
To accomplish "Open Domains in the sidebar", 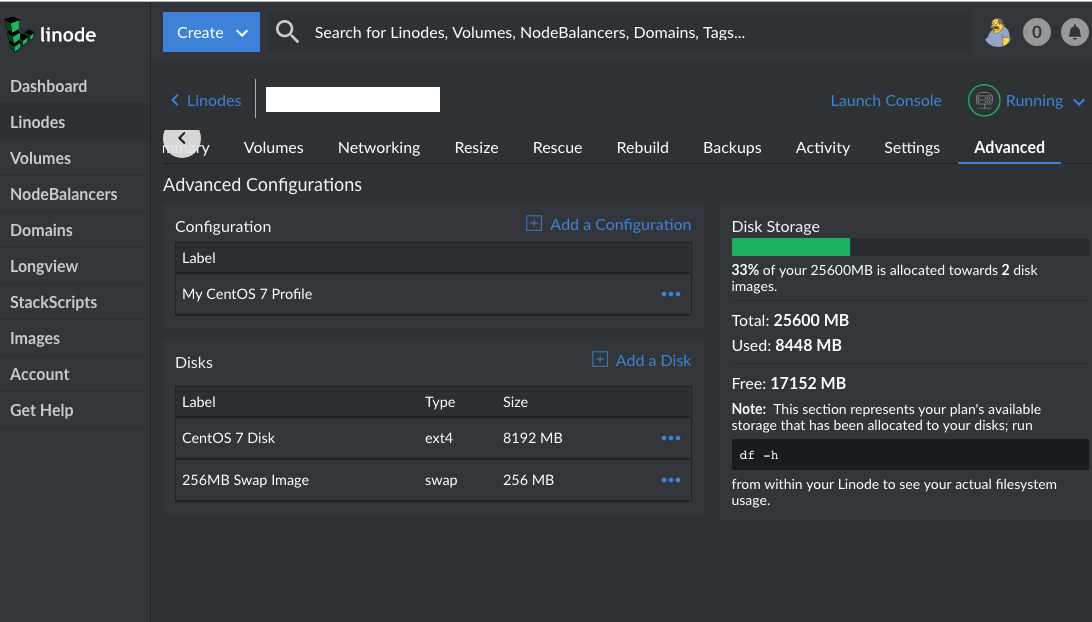I will coord(75,230).
